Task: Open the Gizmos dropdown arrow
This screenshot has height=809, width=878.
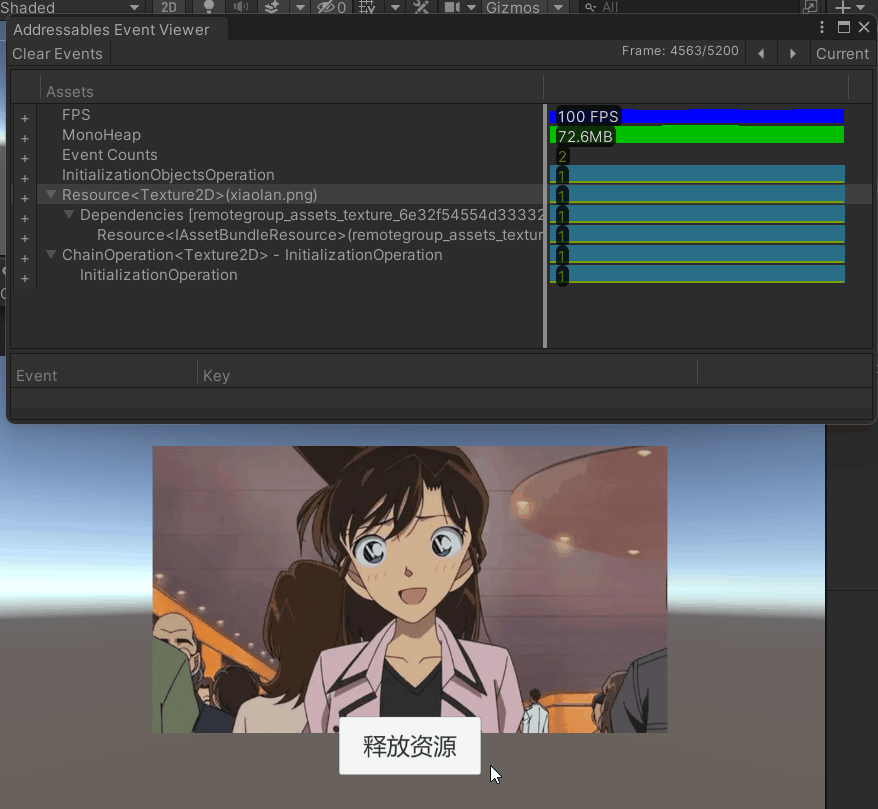Action: [x=558, y=7]
